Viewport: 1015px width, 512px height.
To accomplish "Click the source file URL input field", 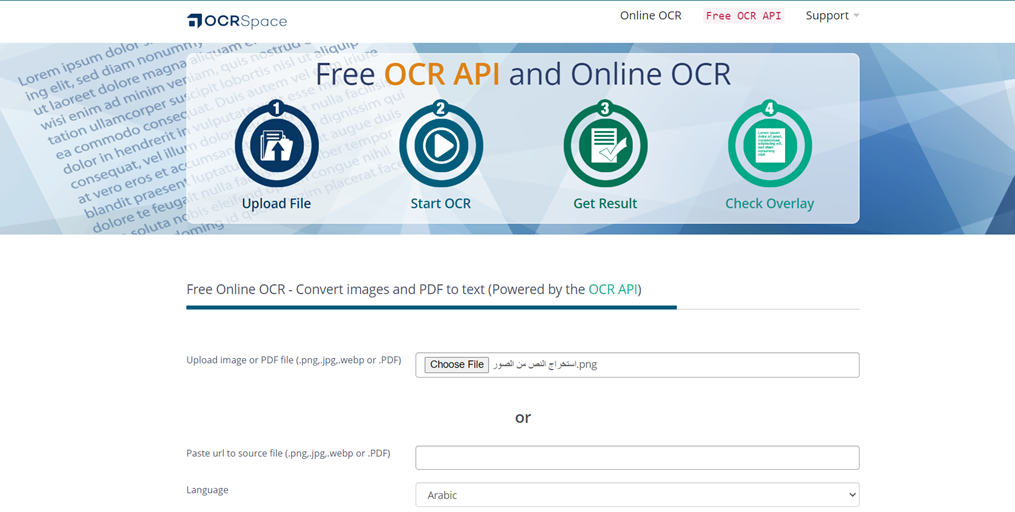I will pyautogui.click(x=637, y=458).
